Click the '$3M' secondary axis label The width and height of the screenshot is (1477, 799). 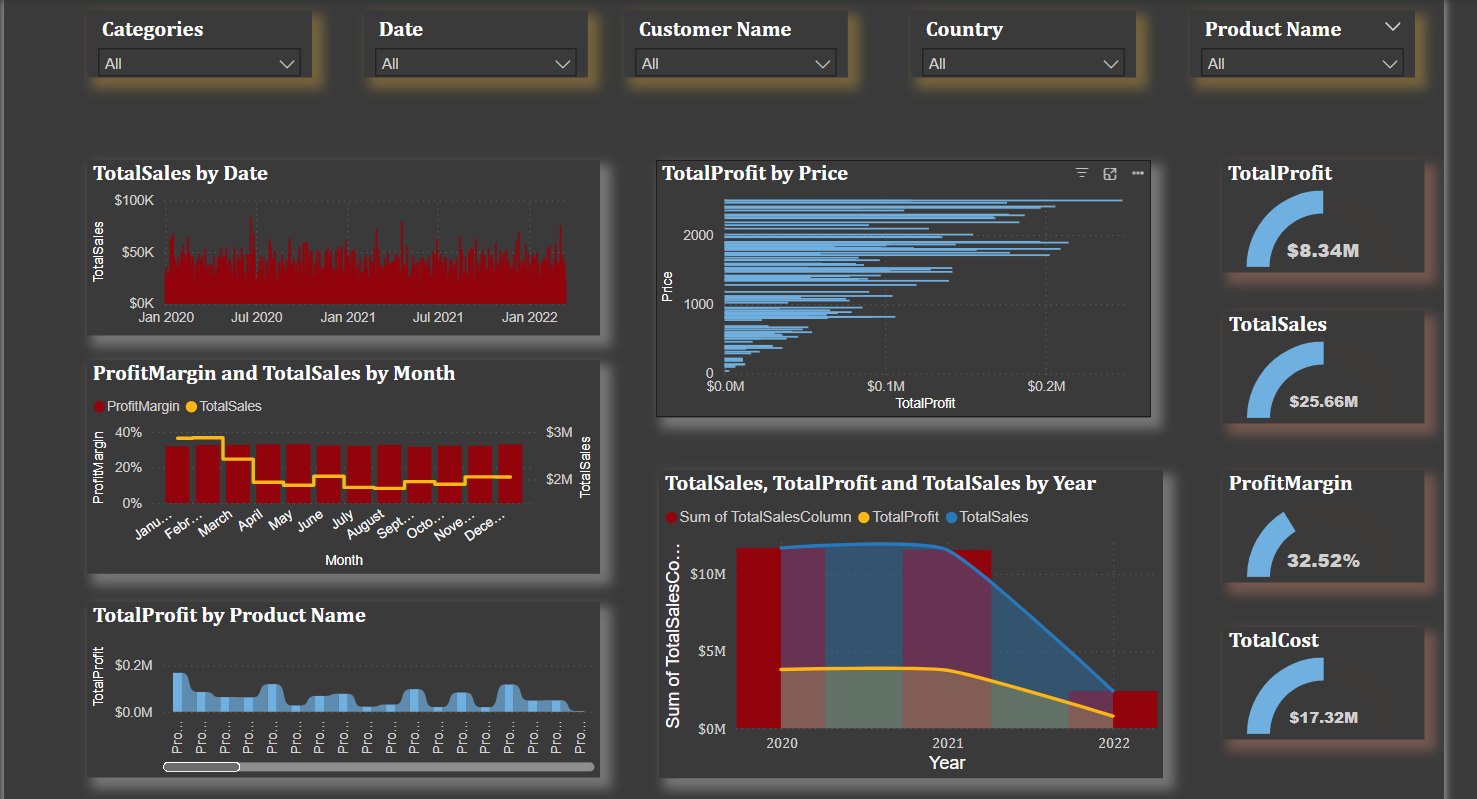559,433
